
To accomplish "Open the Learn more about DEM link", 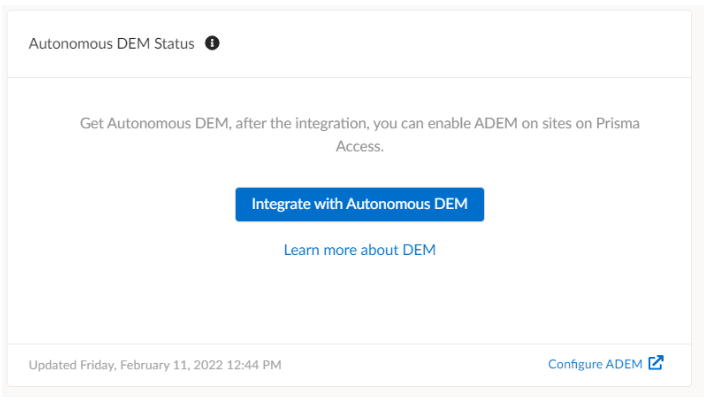I will coord(359,249).
